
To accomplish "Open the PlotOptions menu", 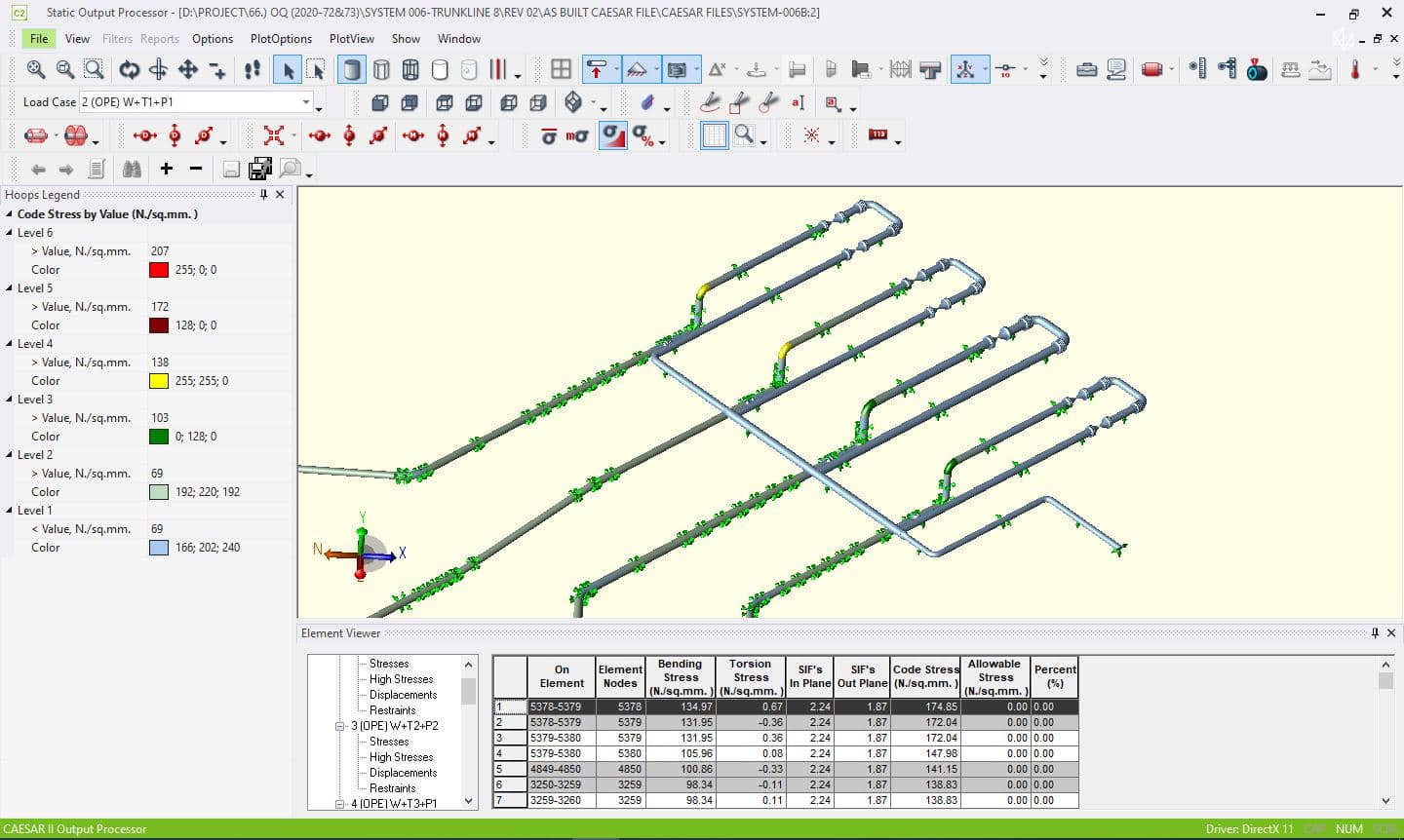I will 281,39.
